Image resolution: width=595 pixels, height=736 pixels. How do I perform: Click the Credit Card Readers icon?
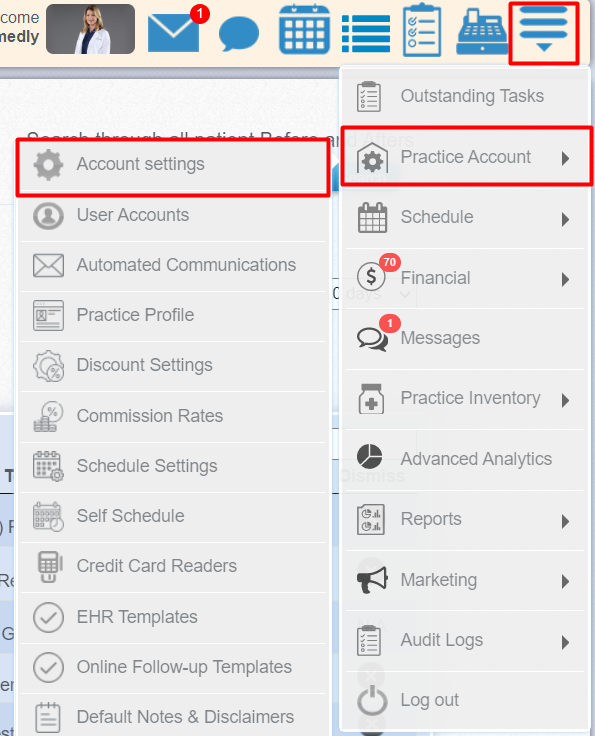click(49, 566)
